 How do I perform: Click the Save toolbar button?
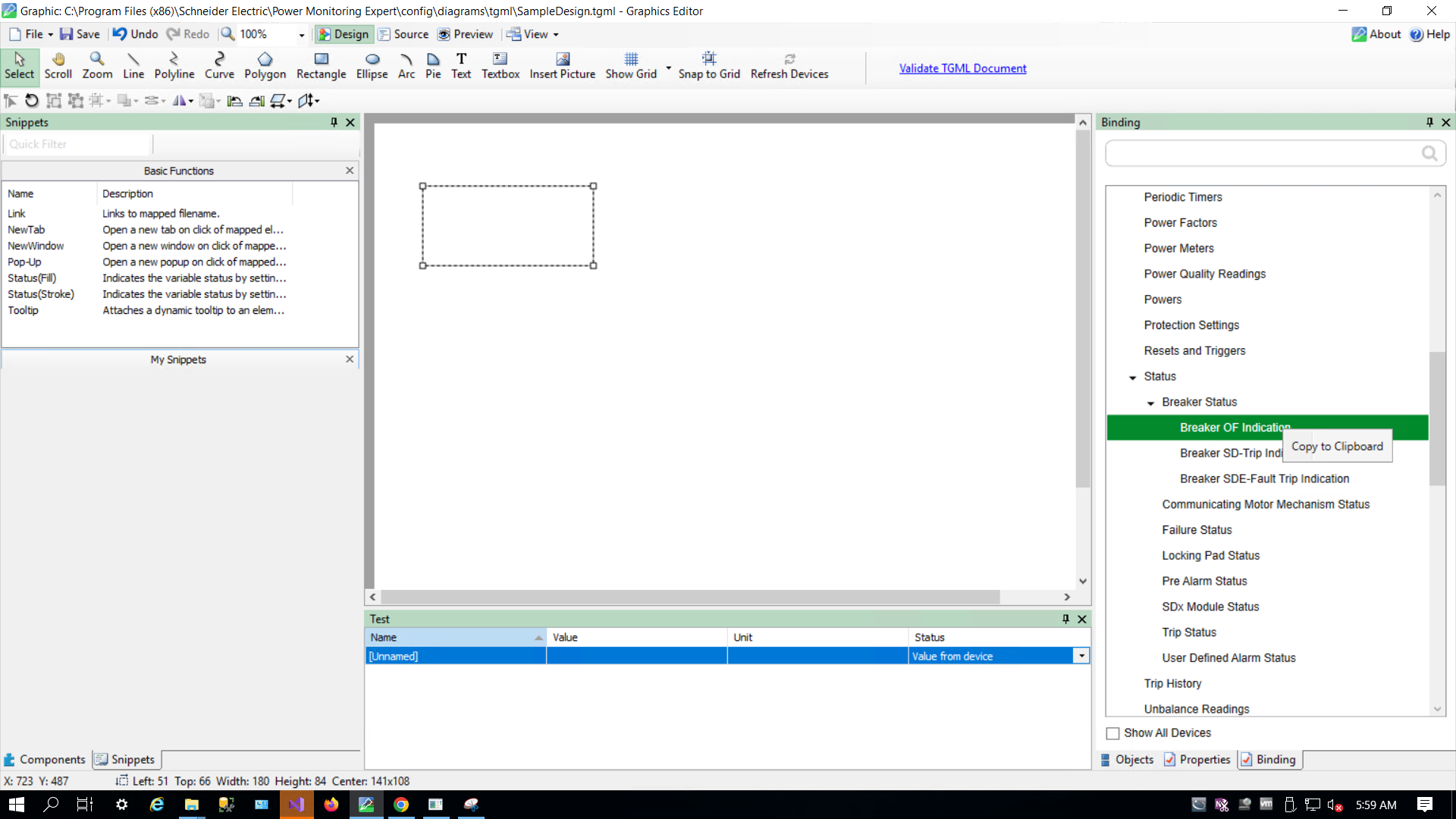80,34
